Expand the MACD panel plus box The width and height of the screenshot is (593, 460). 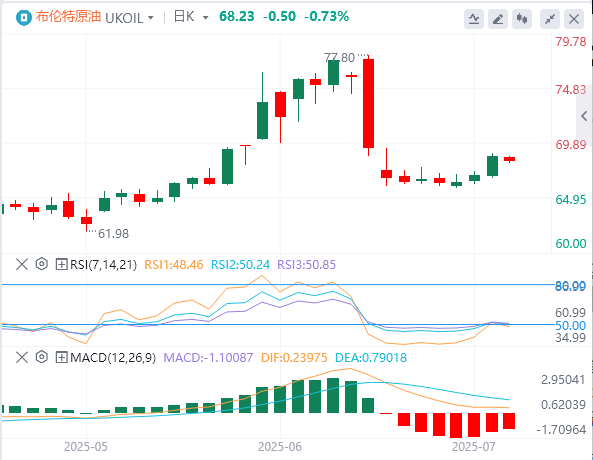coord(61,357)
